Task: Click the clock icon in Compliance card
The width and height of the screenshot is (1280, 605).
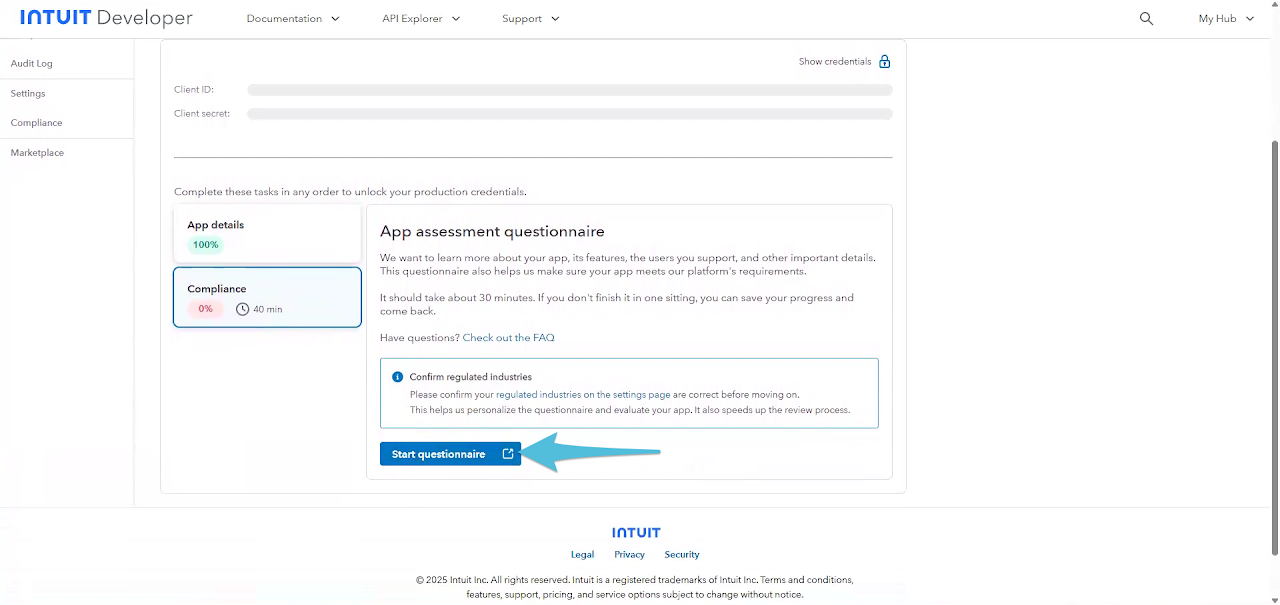Action: coord(242,309)
